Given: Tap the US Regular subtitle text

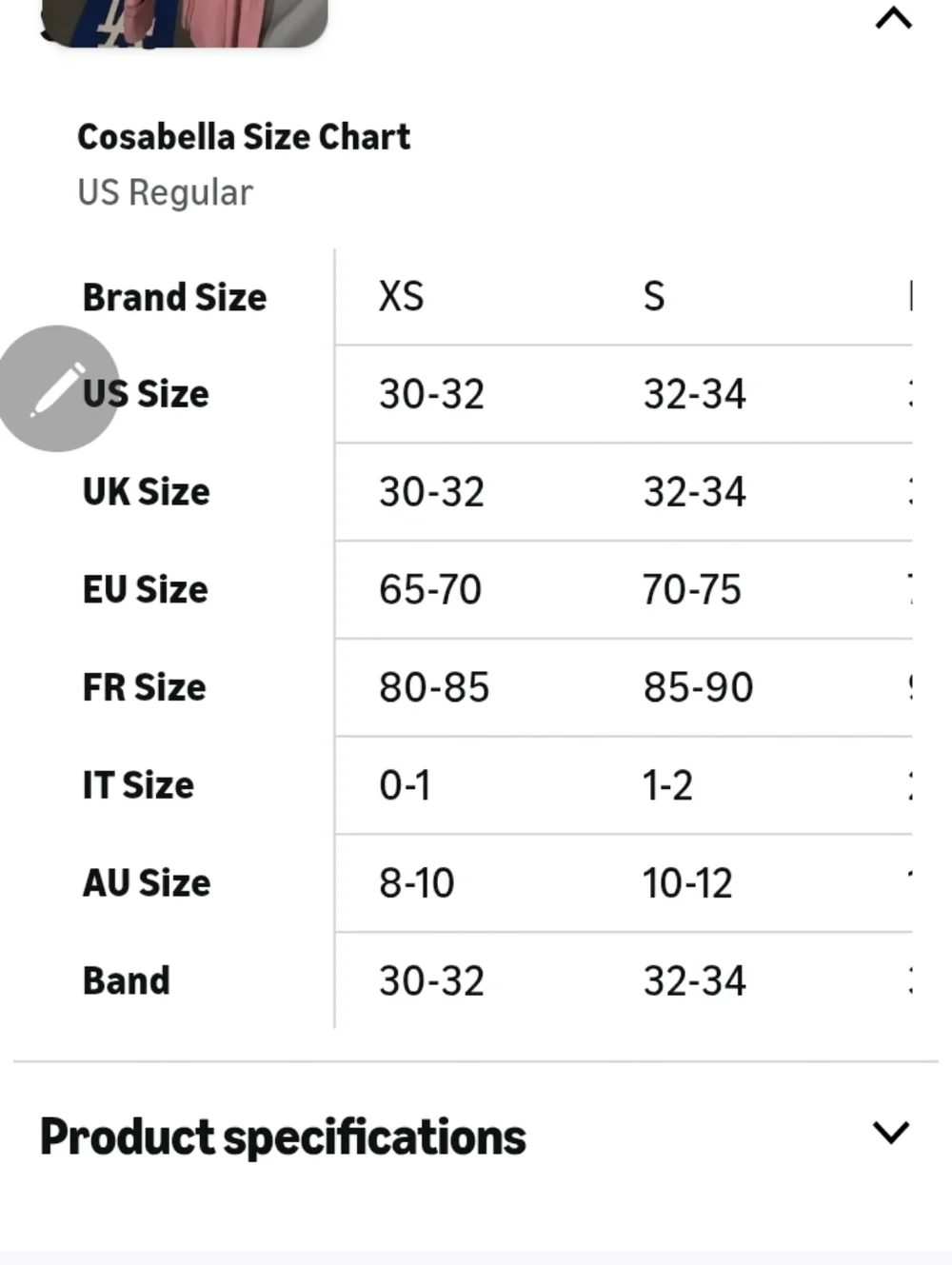Looking at the screenshot, I should tap(165, 192).
